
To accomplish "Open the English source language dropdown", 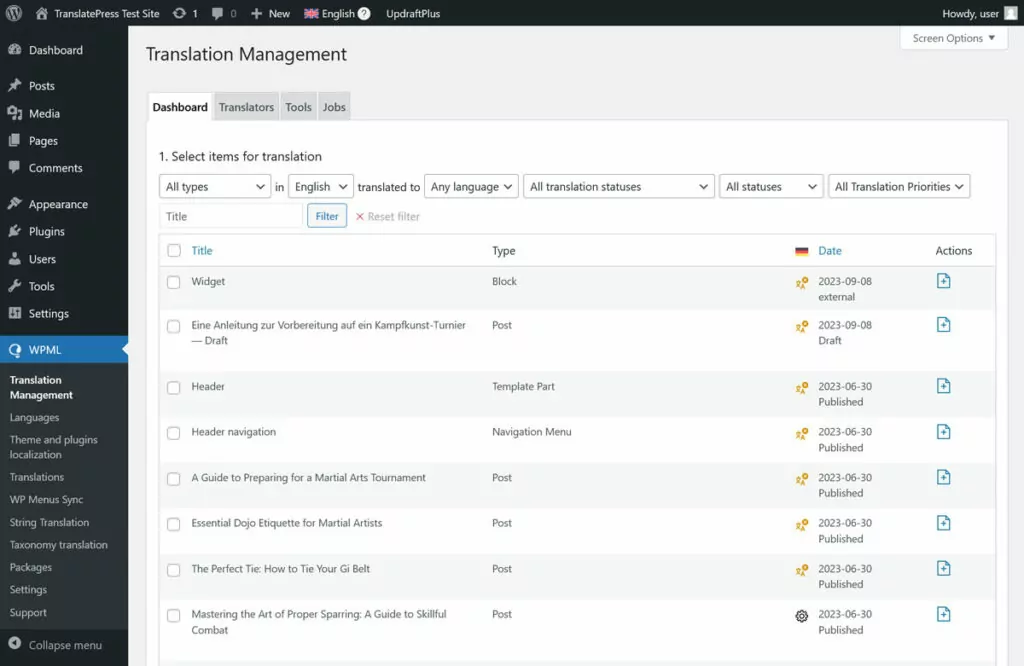I will pyautogui.click(x=321, y=186).
